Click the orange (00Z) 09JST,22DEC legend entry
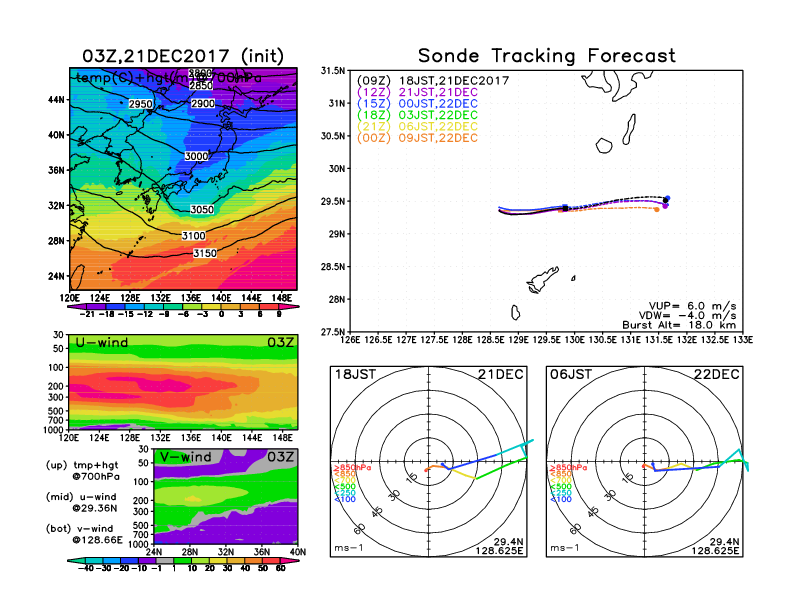 click(418, 138)
